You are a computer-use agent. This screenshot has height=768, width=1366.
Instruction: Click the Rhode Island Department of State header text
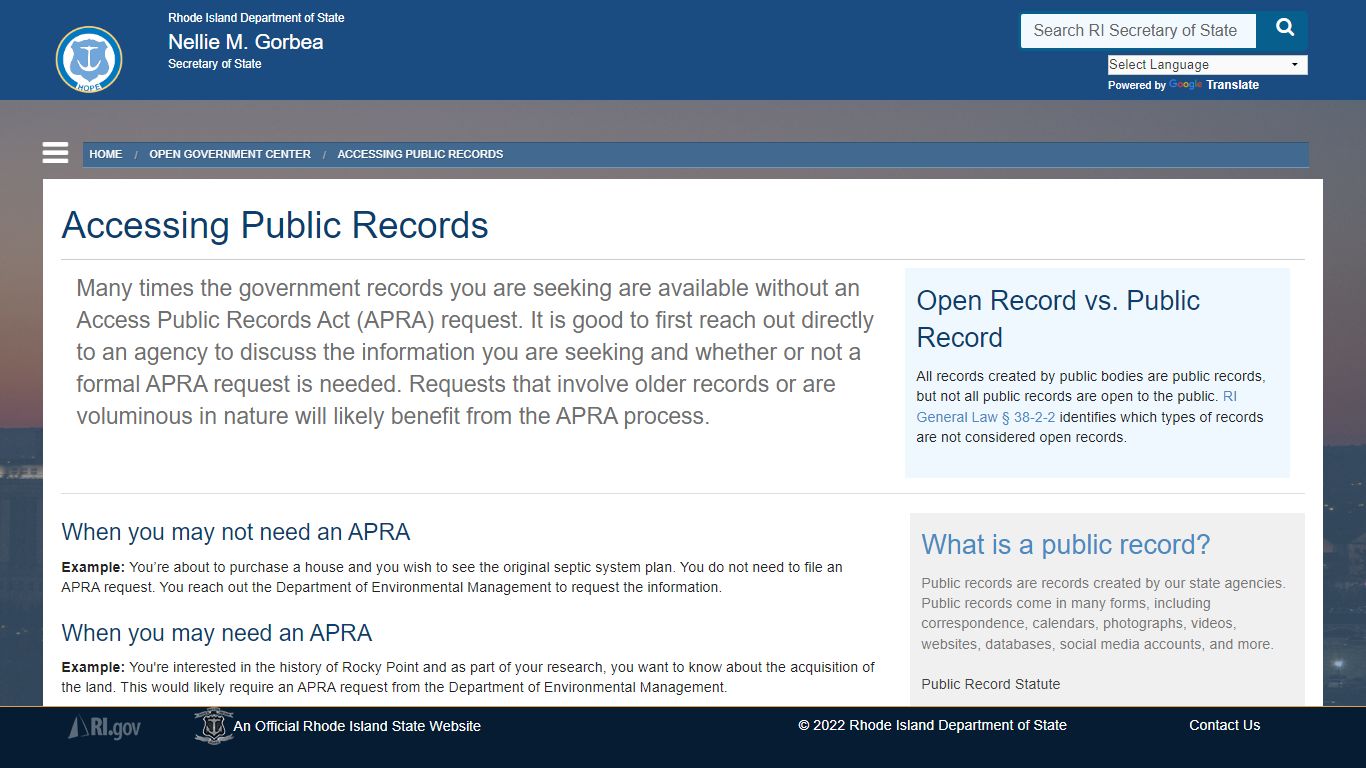click(256, 18)
